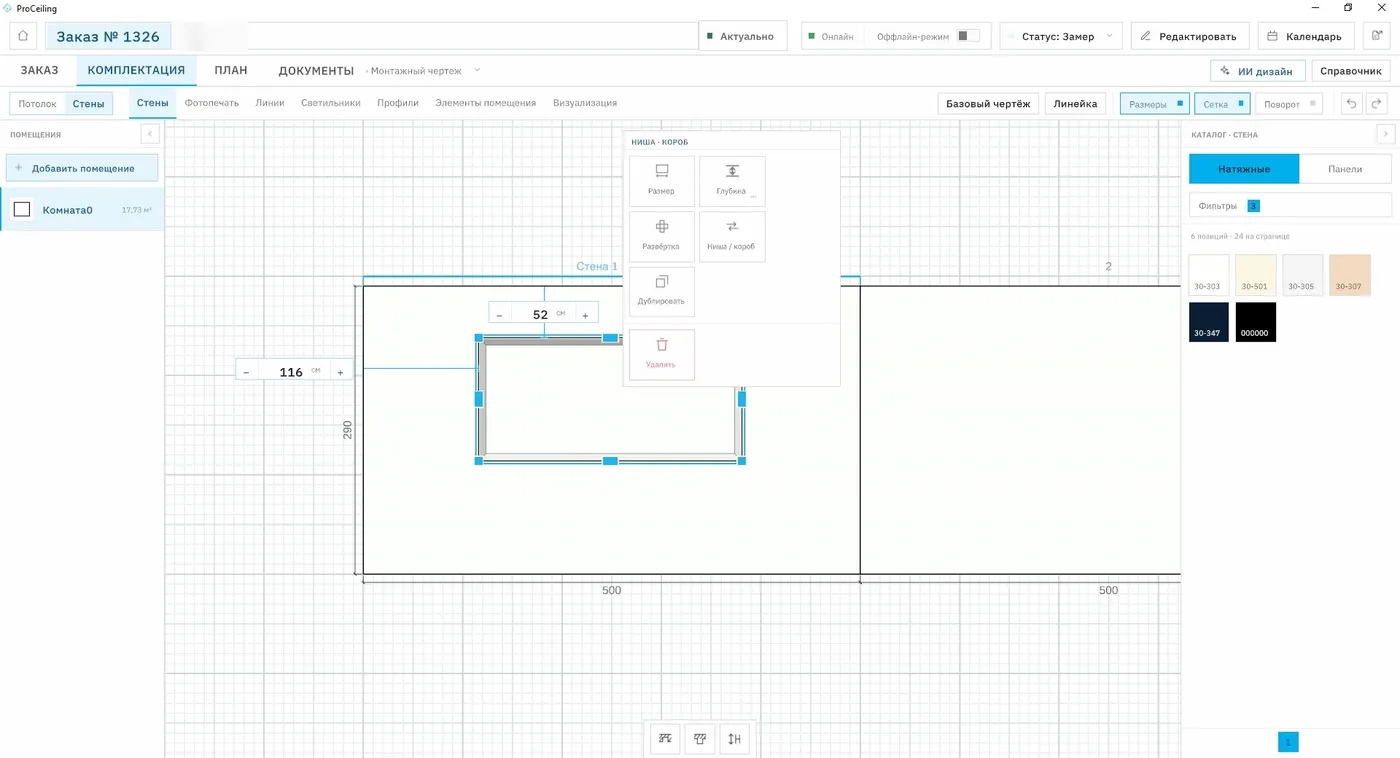Switch catalog to Панели

point(1345,169)
